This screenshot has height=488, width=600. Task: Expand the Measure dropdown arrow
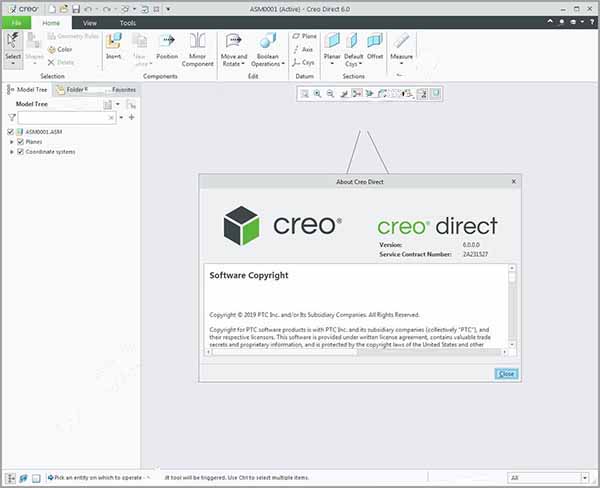401,64
